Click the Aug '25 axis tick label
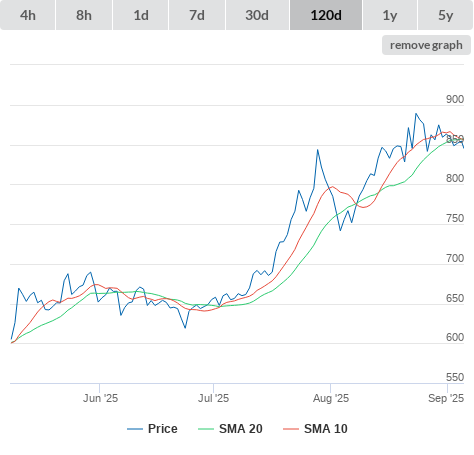474x455 pixels. [x=331, y=398]
